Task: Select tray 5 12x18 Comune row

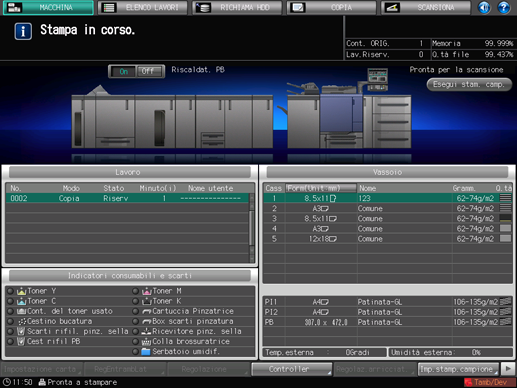Action: click(388, 239)
